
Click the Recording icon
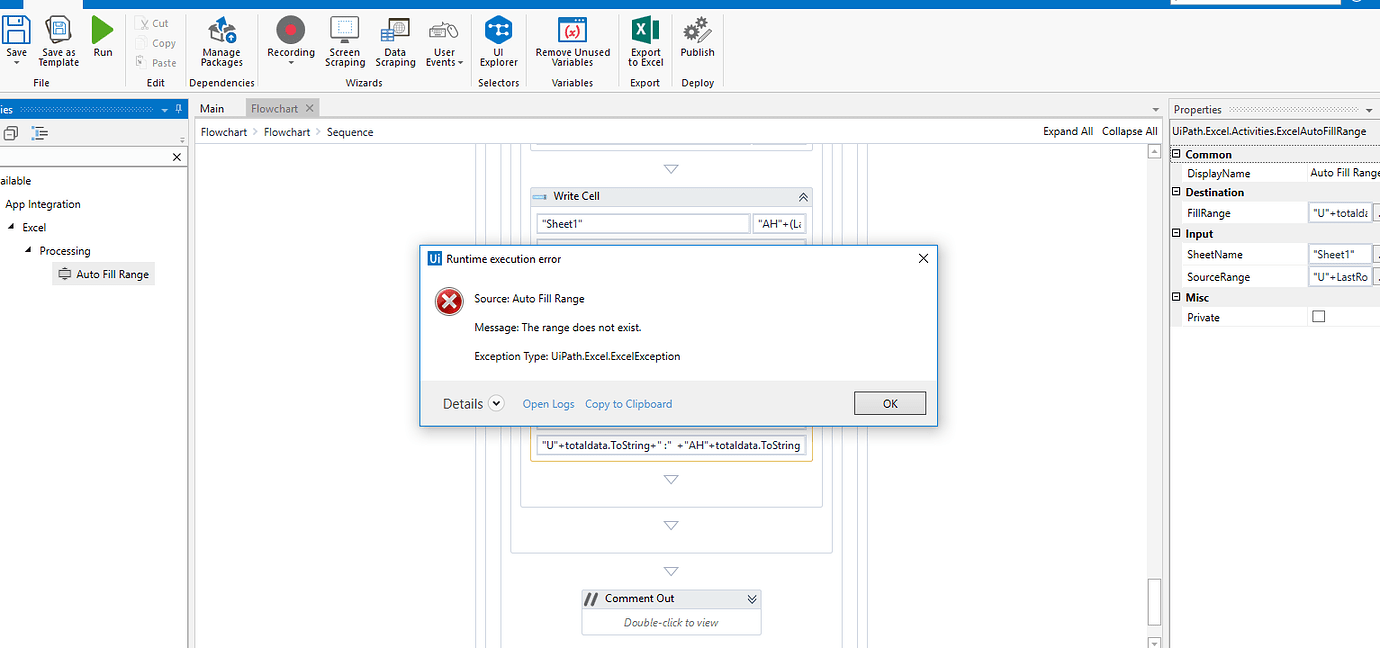[x=291, y=30]
